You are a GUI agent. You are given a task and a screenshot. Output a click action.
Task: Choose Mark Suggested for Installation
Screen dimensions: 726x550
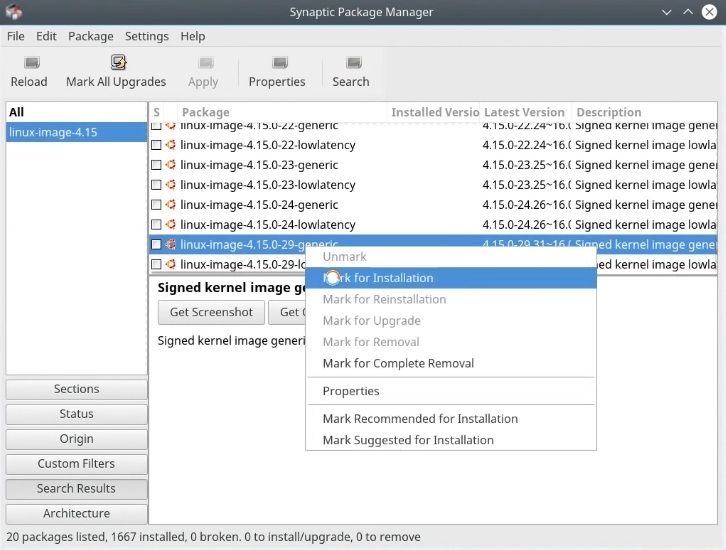(451, 440)
